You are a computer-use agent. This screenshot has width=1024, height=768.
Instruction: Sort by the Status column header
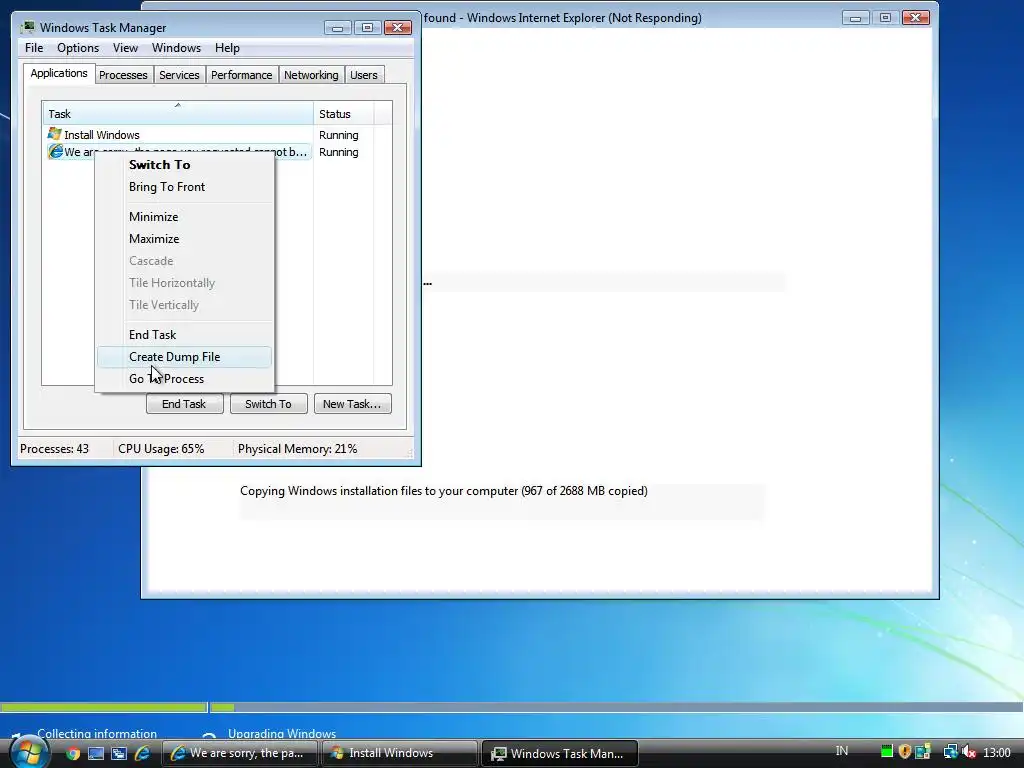point(344,114)
